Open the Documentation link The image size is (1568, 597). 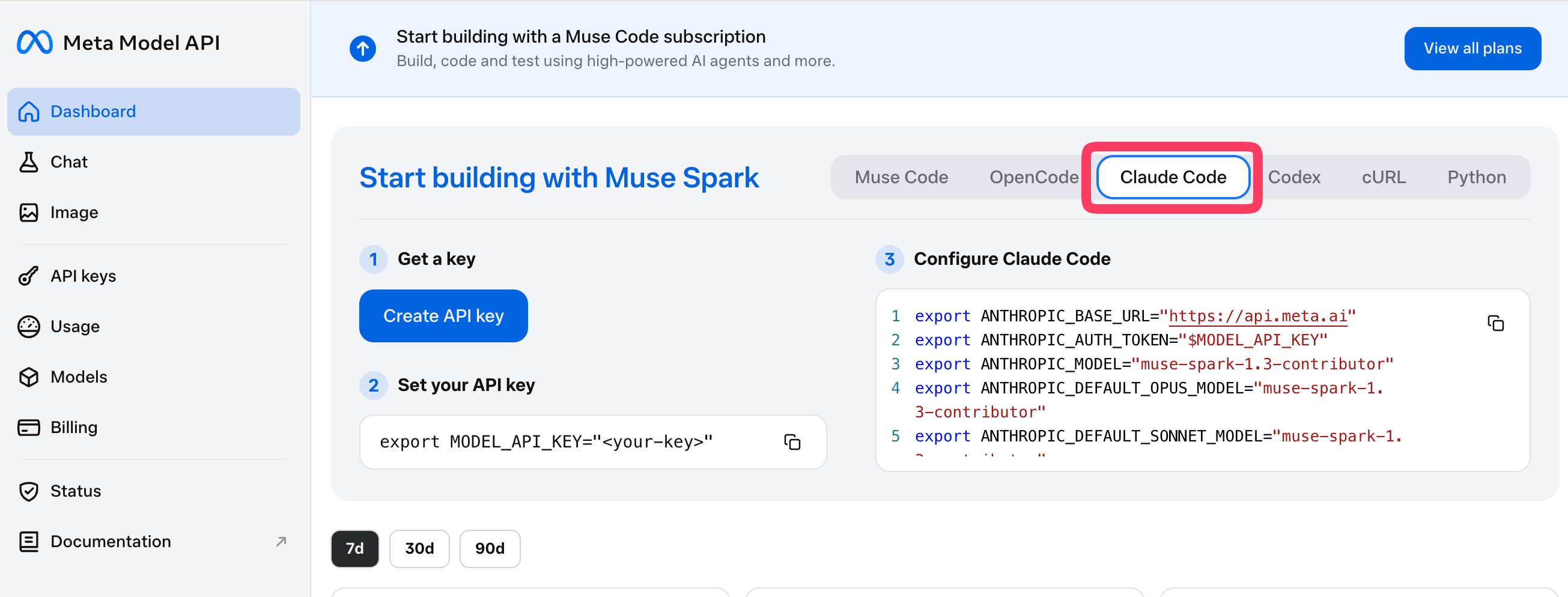(153, 541)
